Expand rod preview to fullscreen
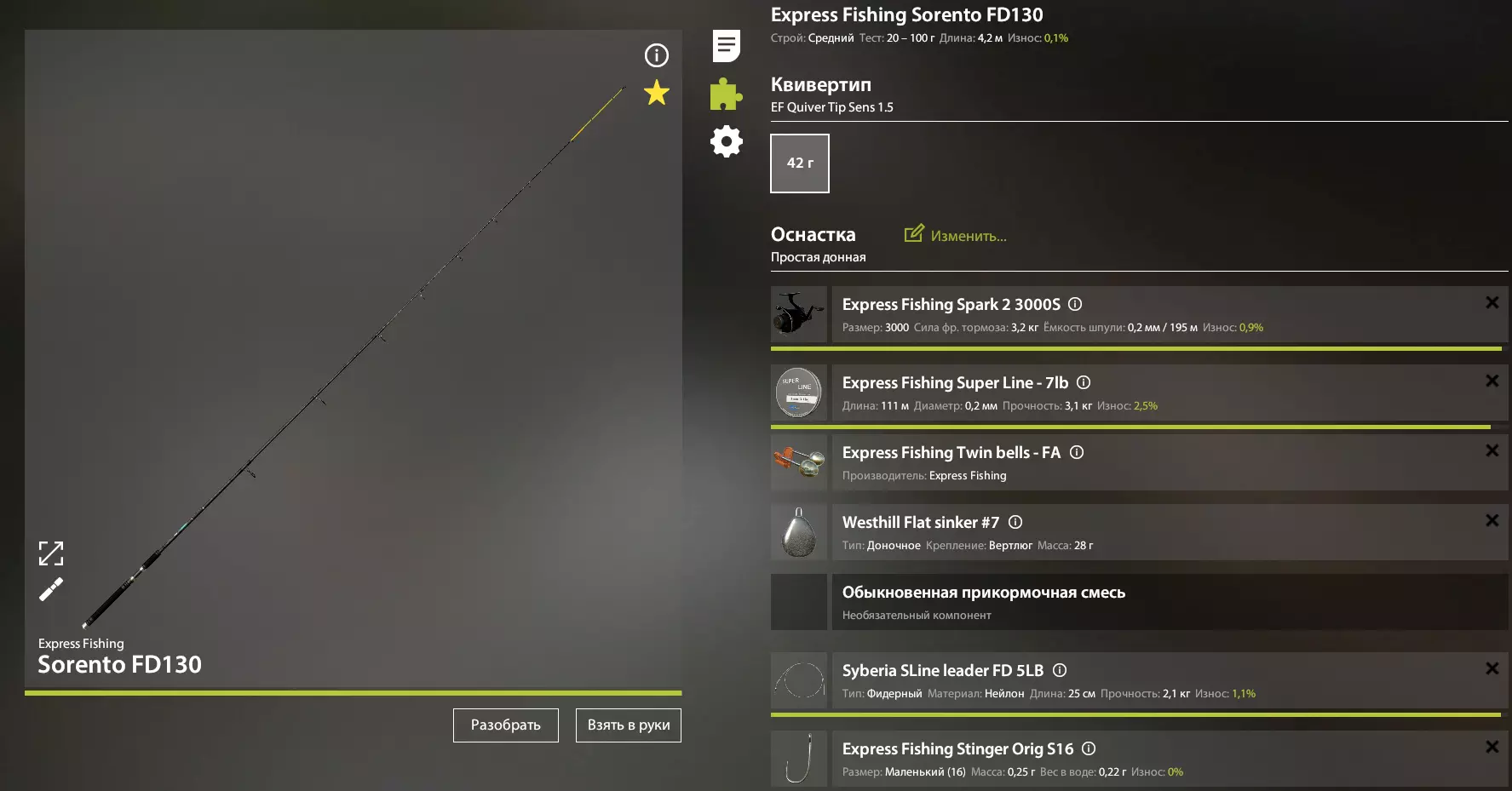This screenshot has height=791, width=1512. (51, 553)
